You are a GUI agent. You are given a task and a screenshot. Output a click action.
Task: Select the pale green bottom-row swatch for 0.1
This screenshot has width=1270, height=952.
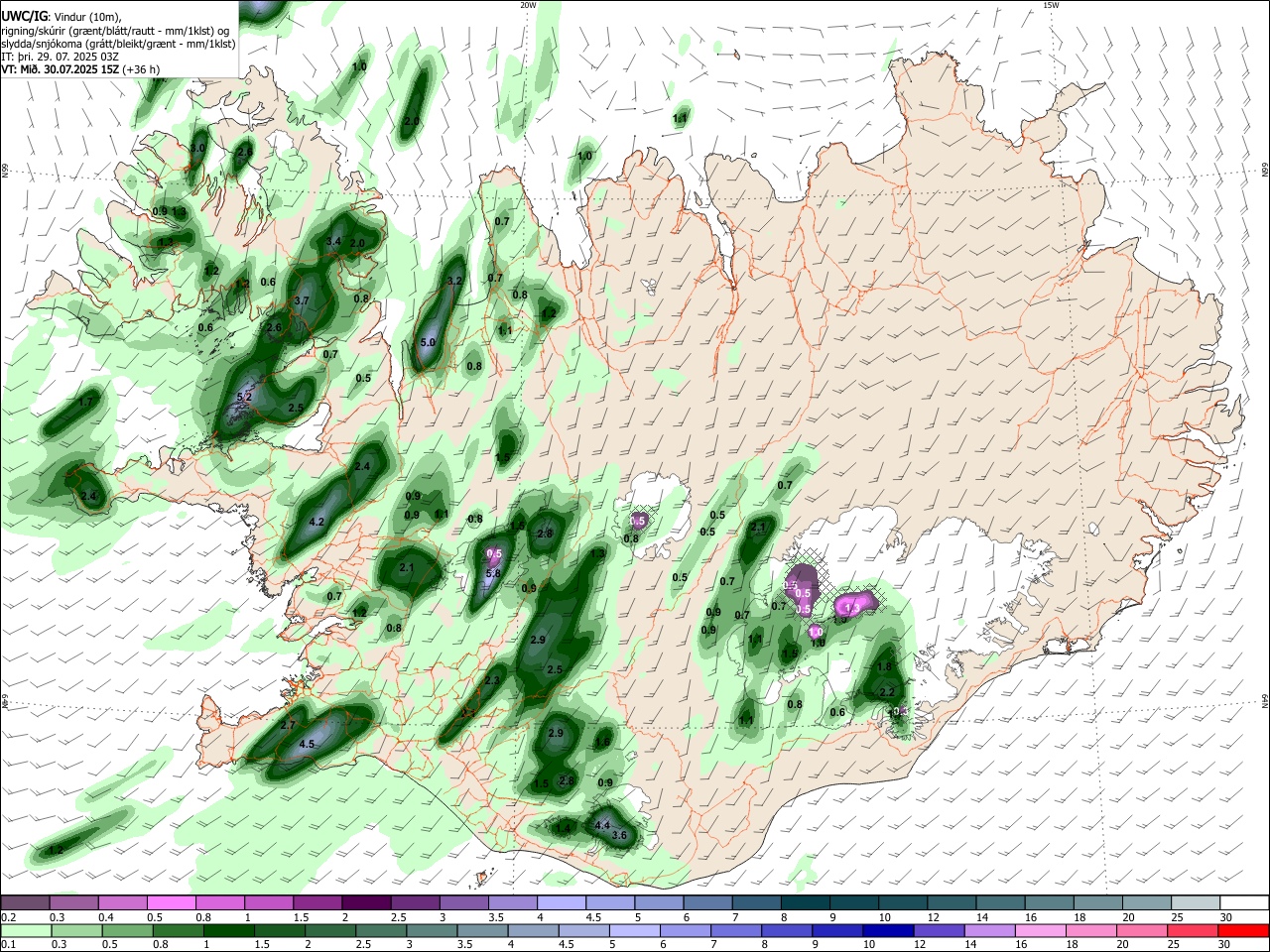pyautogui.click(x=25, y=930)
